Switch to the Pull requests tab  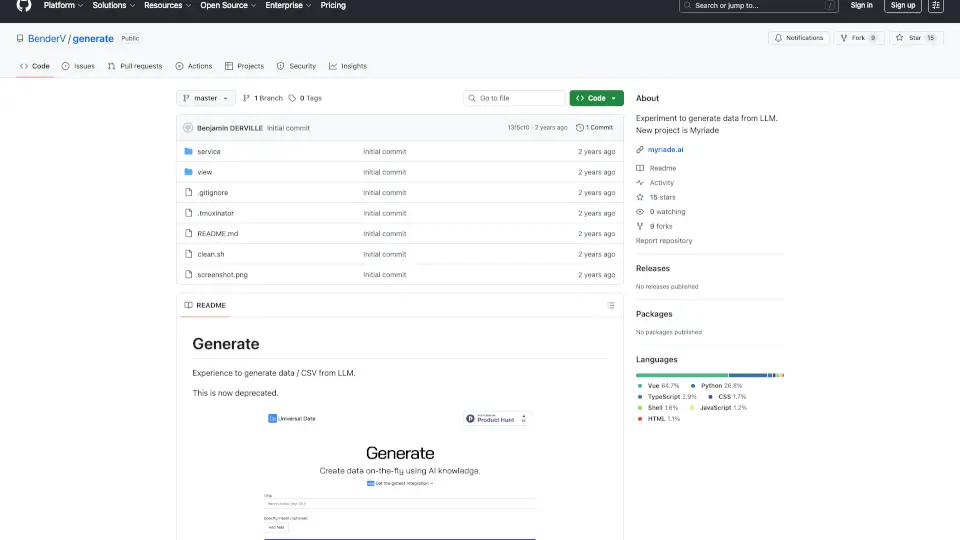pos(135,66)
